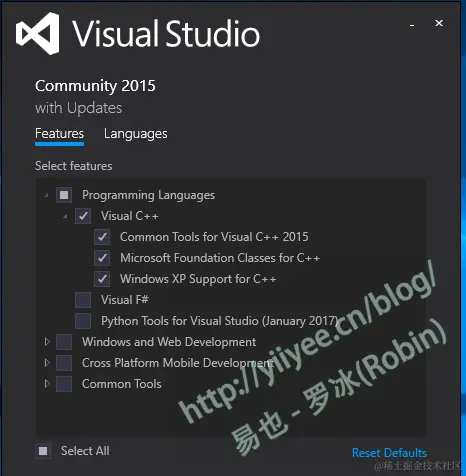
Task: Expand the Common Tools node
Action: pyautogui.click(x=47, y=384)
